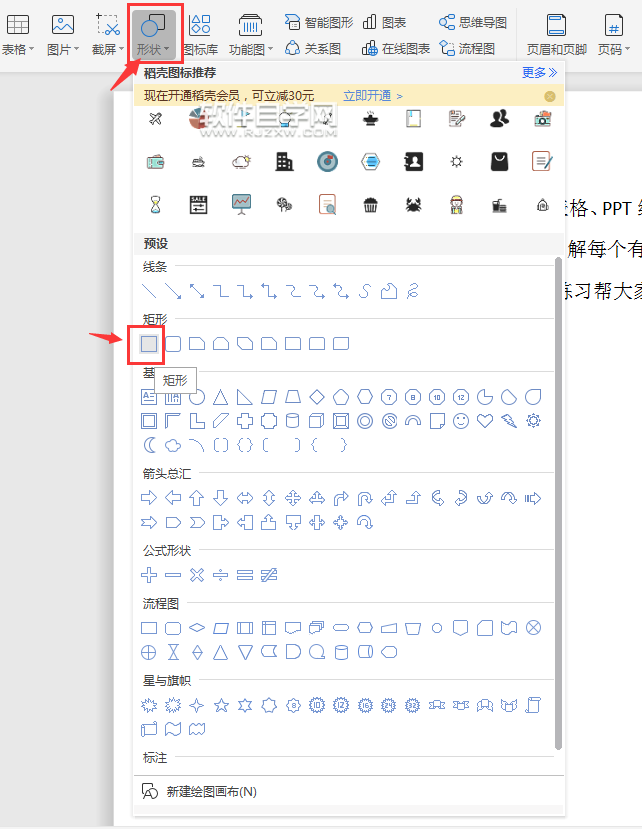Select the rectangle shape under 矩形
The image size is (642, 829).
[x=149, y=344]
